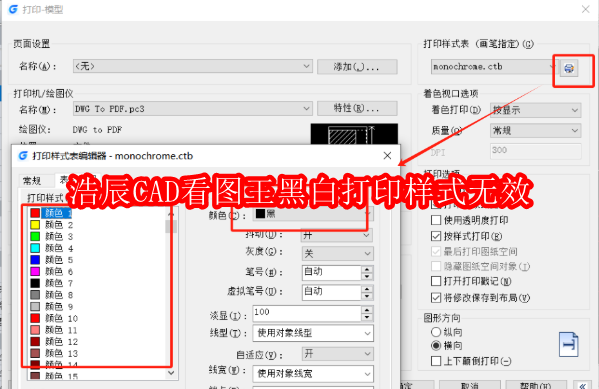Switch to the 常规 tab
Viewport: 599px width, 389px height.
32,181
